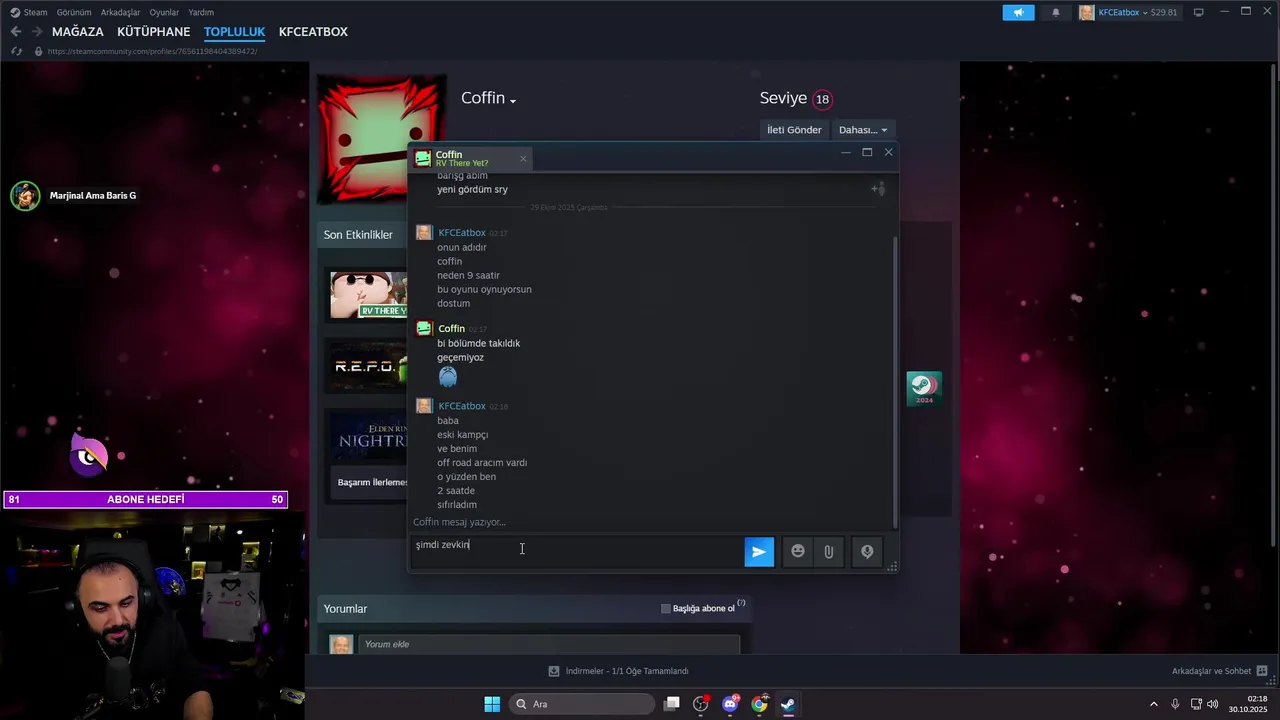
Task: Tick the Başlığa abone ol checkbox
Action: 666,608
